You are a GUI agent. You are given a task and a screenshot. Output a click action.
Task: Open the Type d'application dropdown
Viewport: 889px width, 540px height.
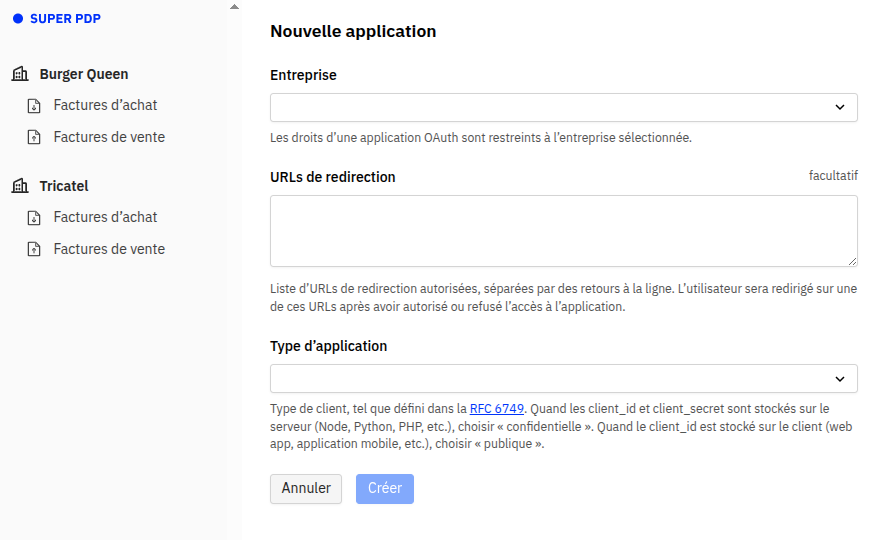click(x=564, y=378)
